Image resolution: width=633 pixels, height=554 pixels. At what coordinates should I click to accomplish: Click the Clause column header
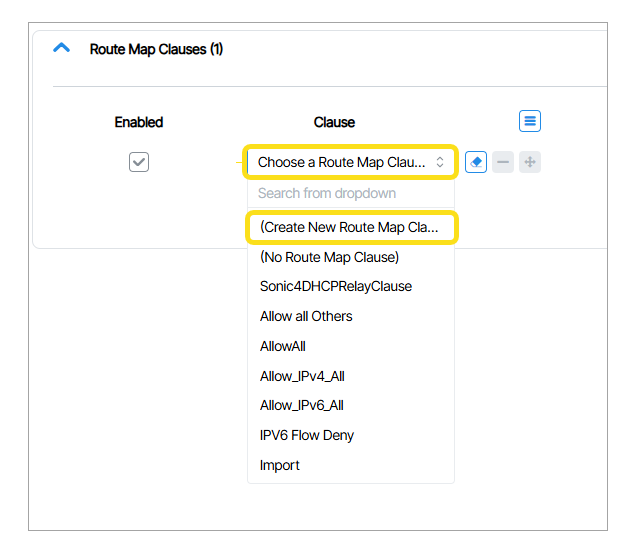pos(334,122)
